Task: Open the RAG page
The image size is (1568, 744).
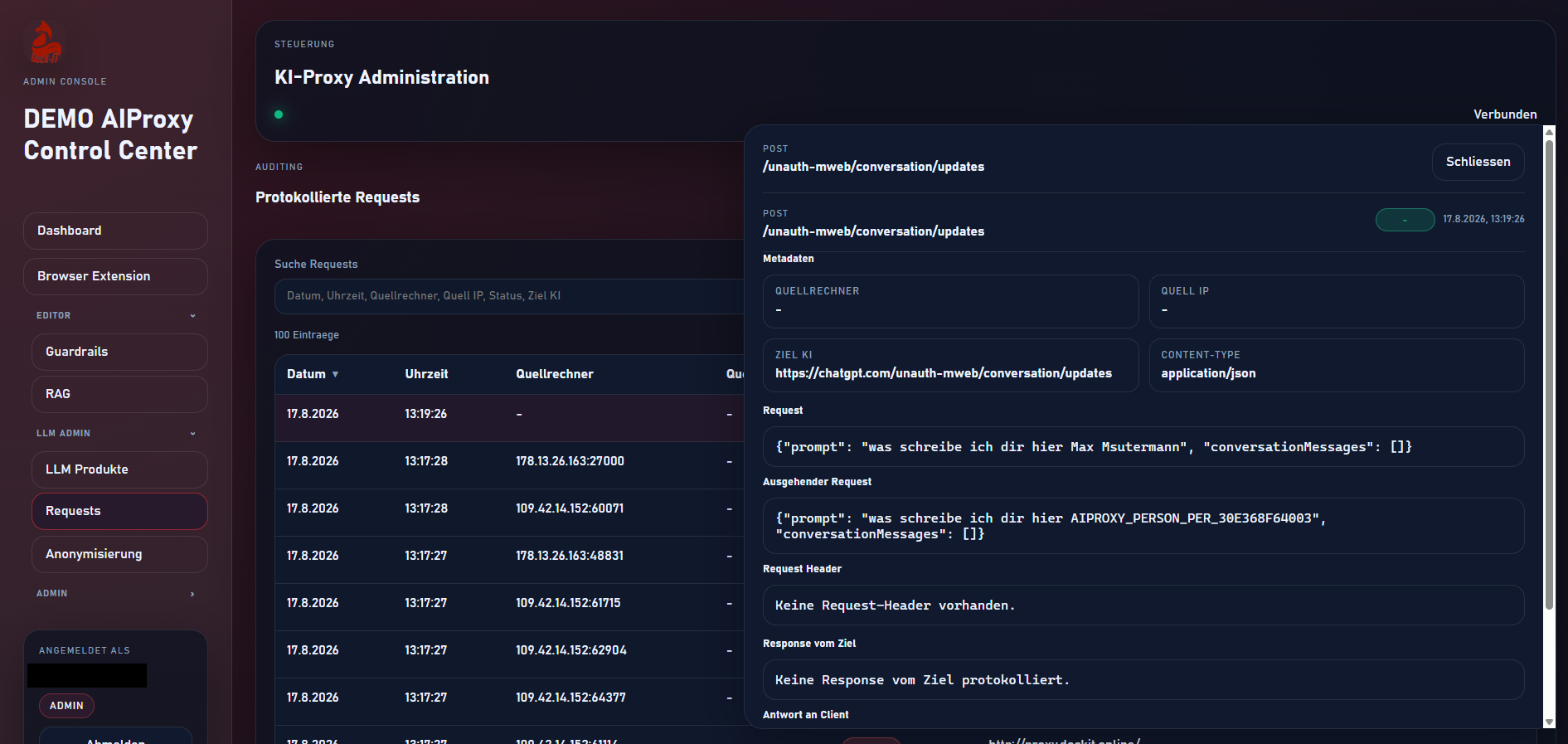Action: pyautogui.click(x=119, y=394)
